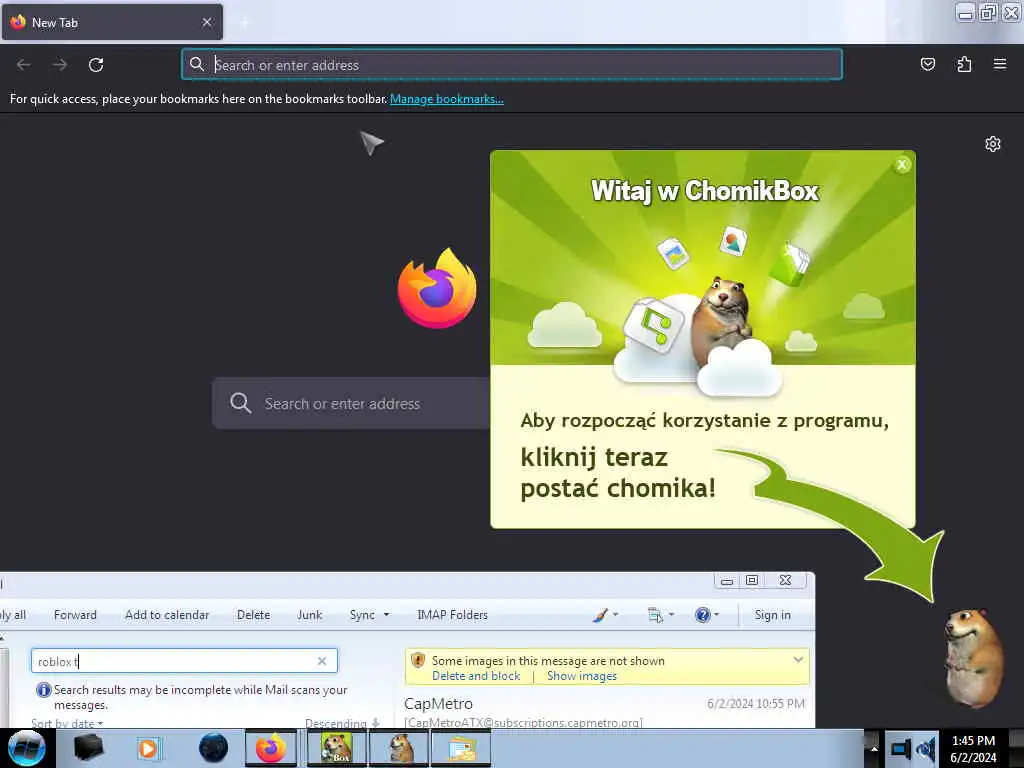
Task: Clear the Mail search box text
Action: click(322, 661)
